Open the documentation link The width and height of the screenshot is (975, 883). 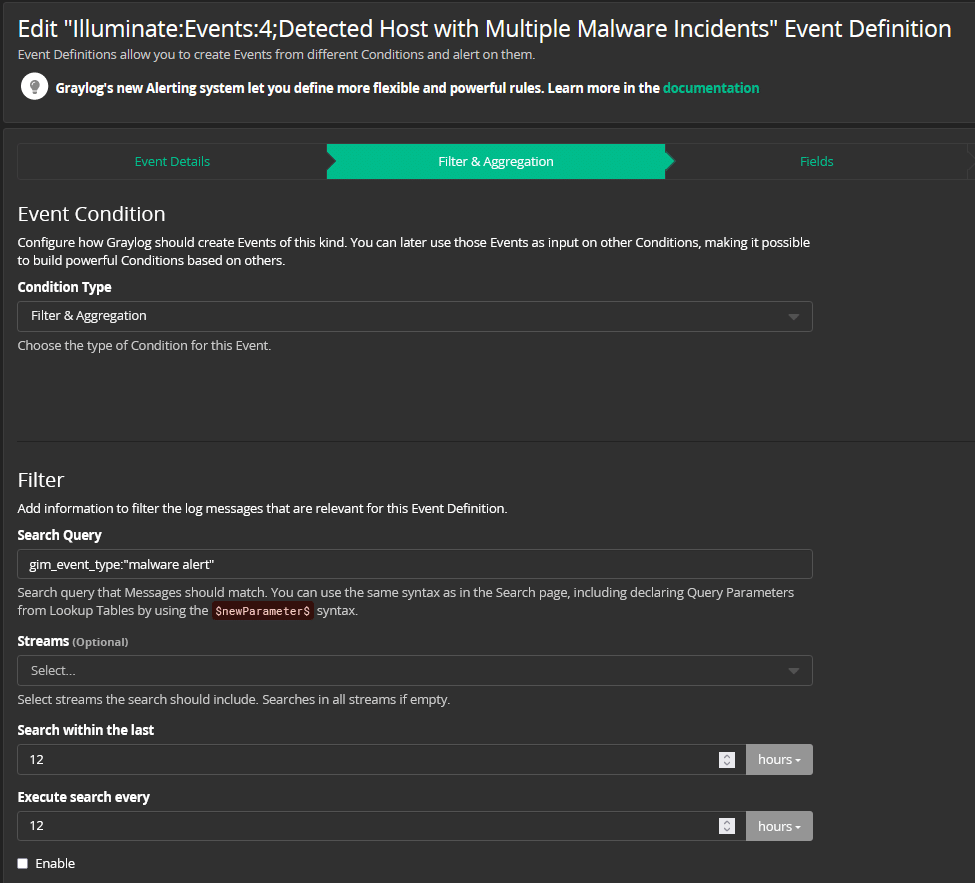coord(710,87)
